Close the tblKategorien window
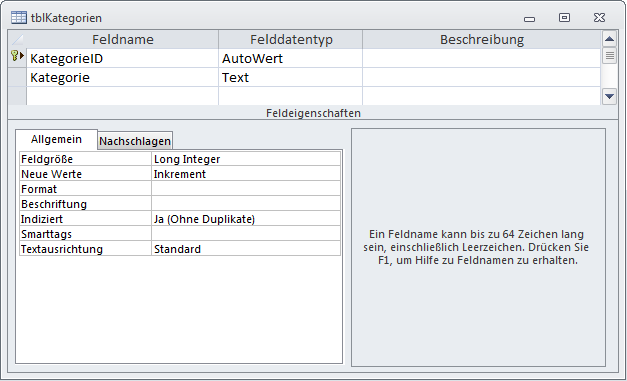Viewport: 627px width, 381px height. tap(599, 17)
